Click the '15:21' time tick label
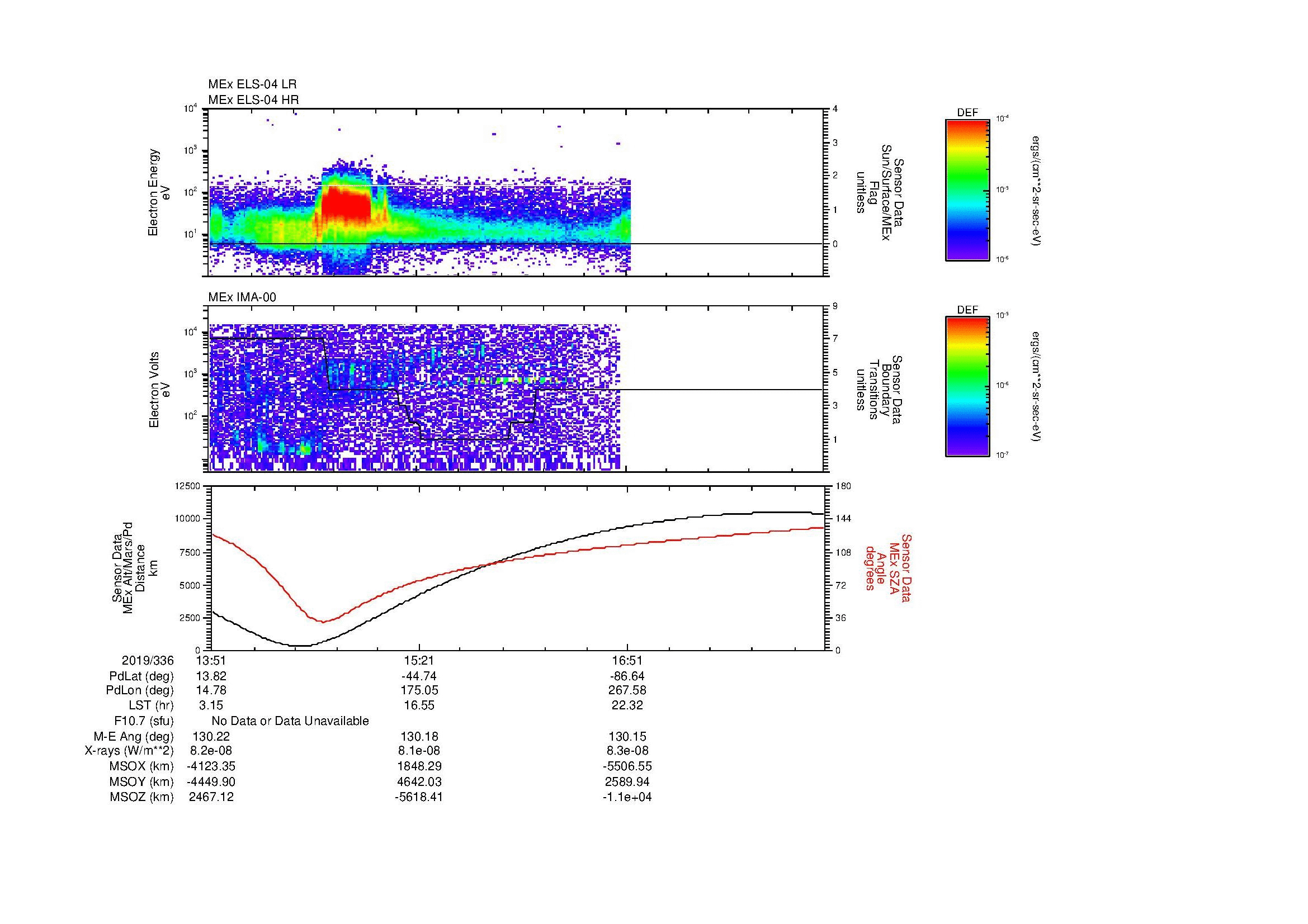The image size is (1308, 924). 419,660
